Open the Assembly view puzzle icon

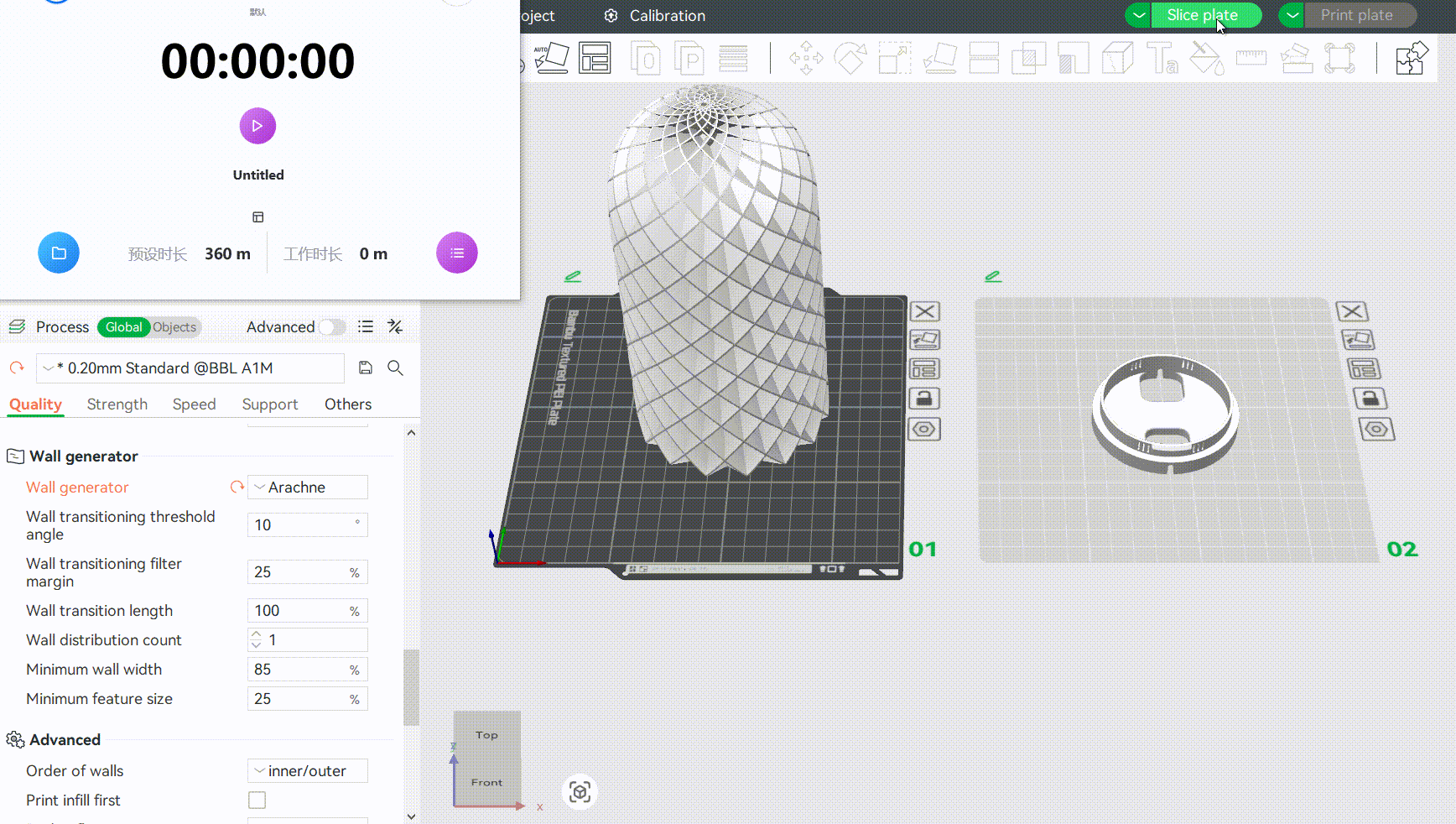1412,58
